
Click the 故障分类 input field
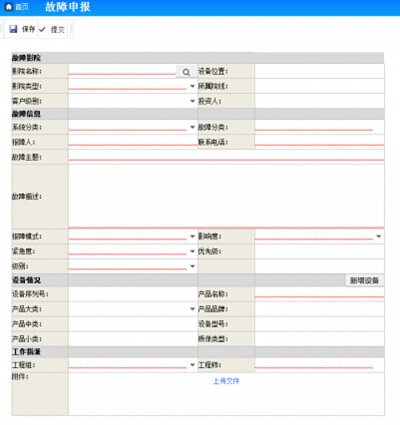(314, 127)
